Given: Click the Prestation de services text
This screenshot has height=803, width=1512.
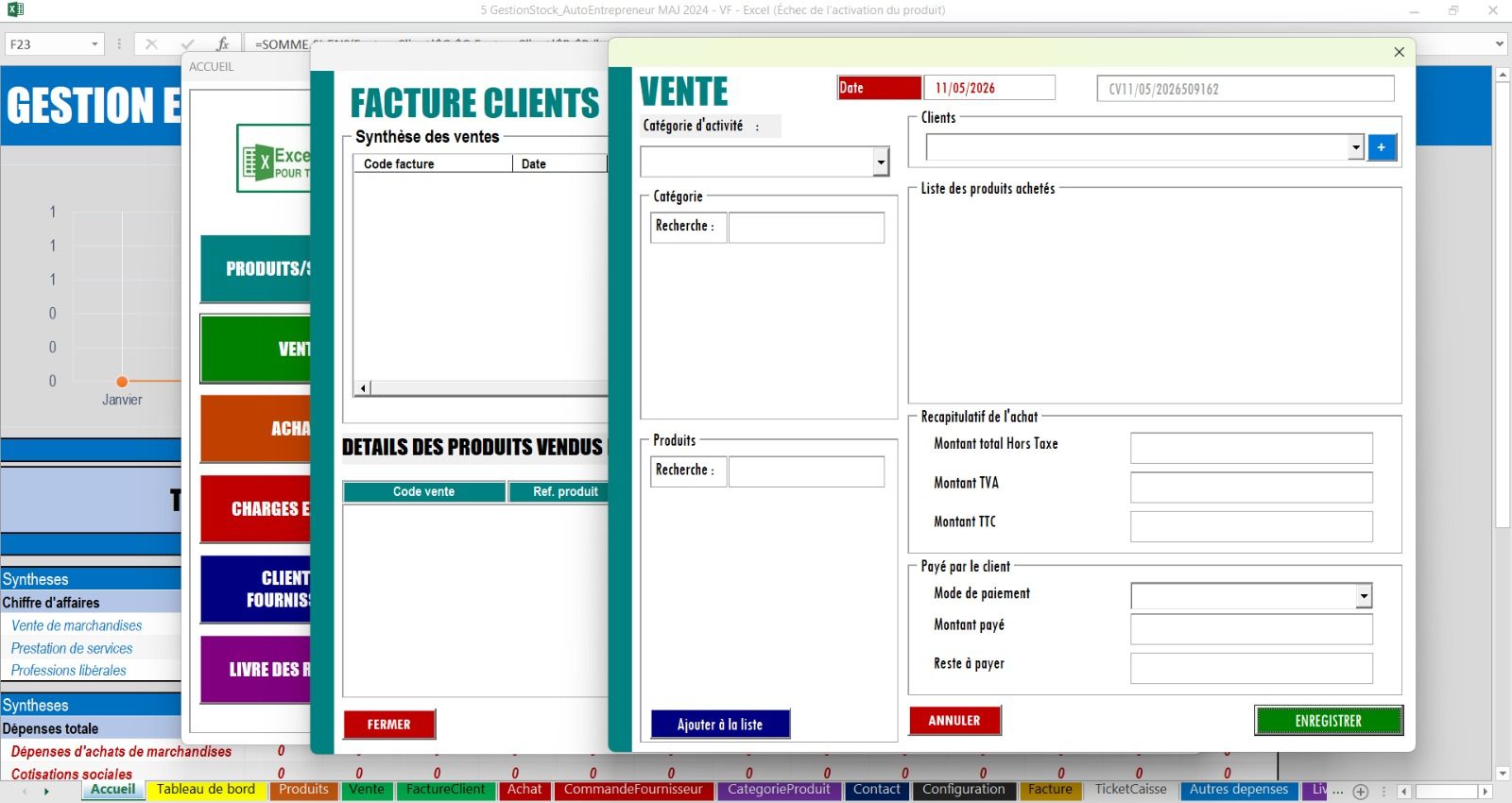Looking at the screenshot, I should tap(72, 648).
